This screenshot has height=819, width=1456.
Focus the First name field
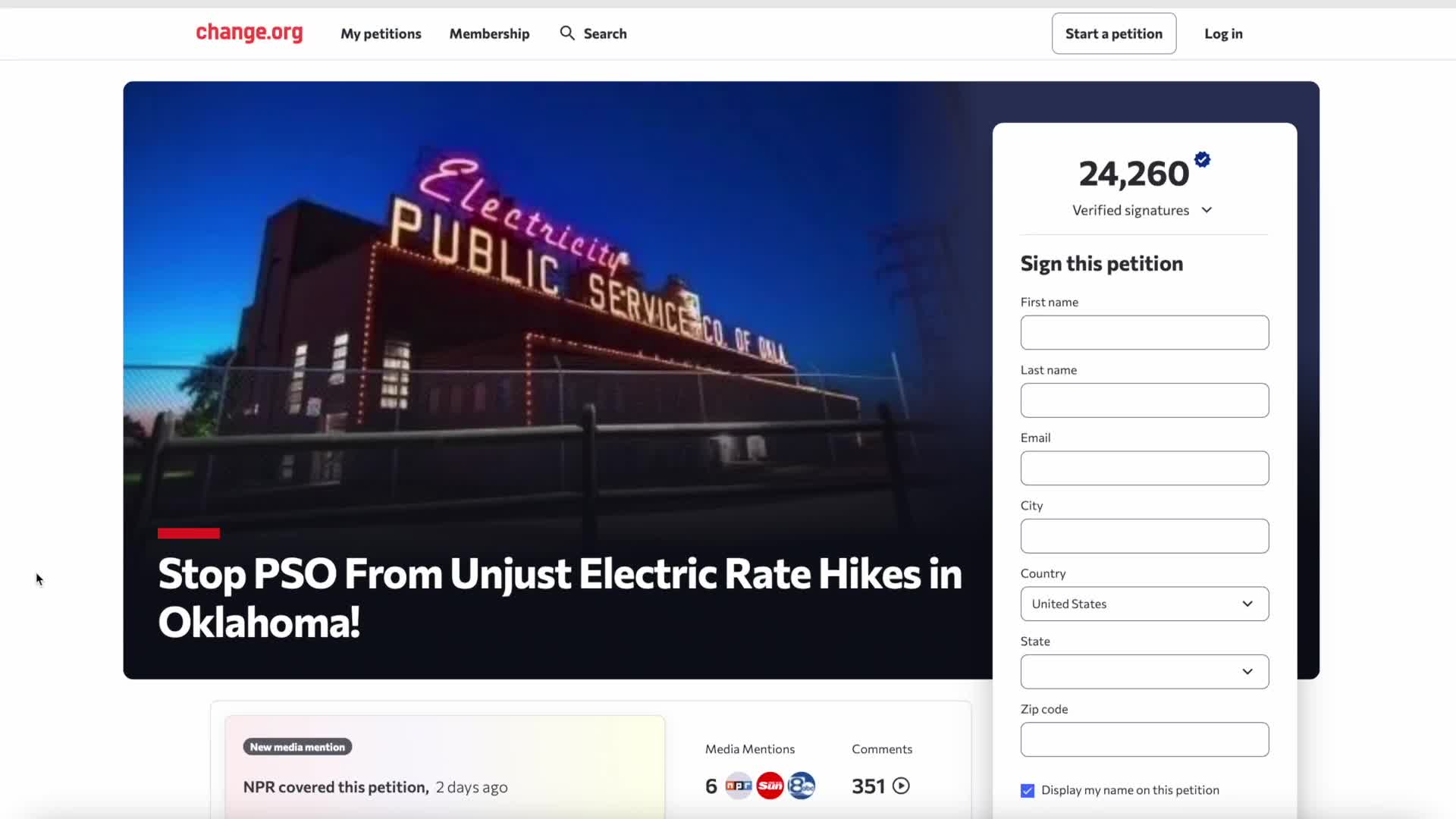coord(1144,332)
